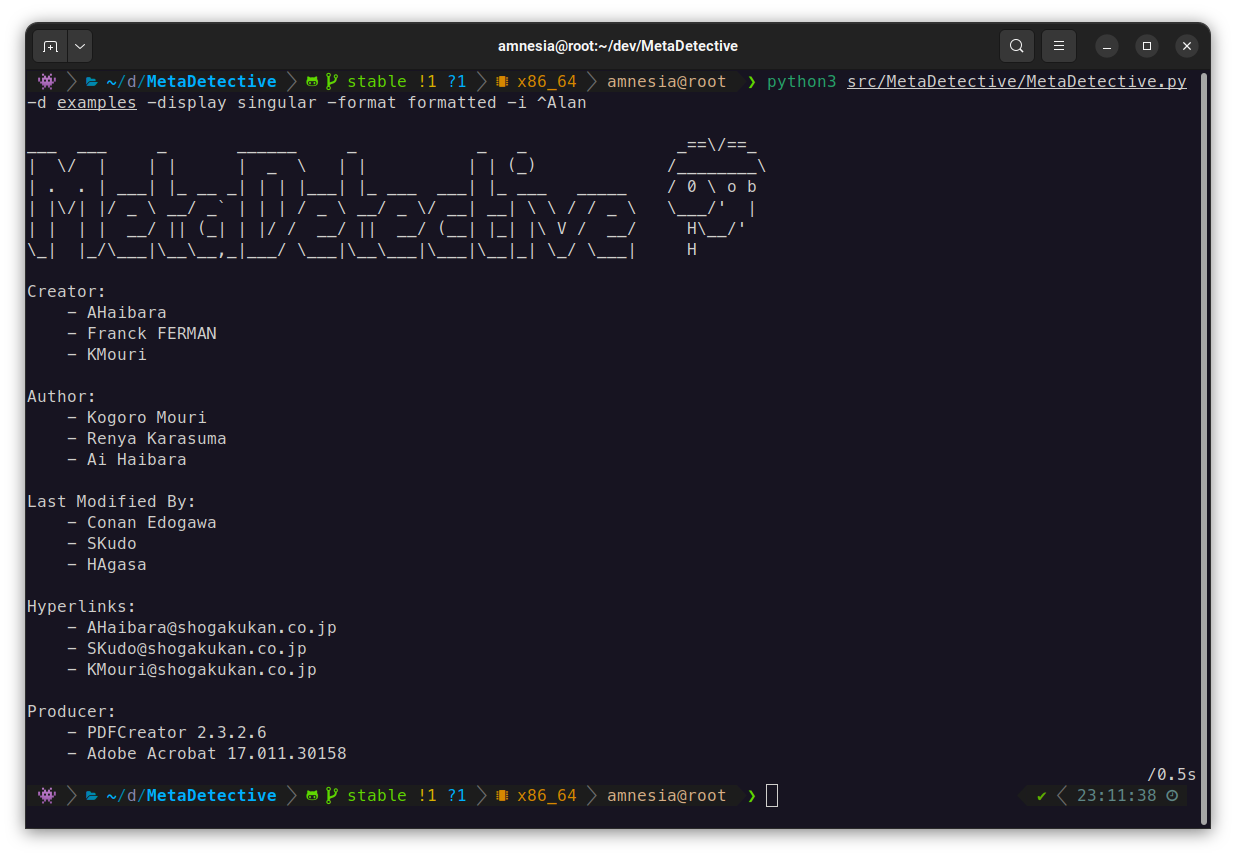This screenshot has height=857, width=1236.
Task: Click the GitHub octocat icon beside stable
Action: pos(312,81)
